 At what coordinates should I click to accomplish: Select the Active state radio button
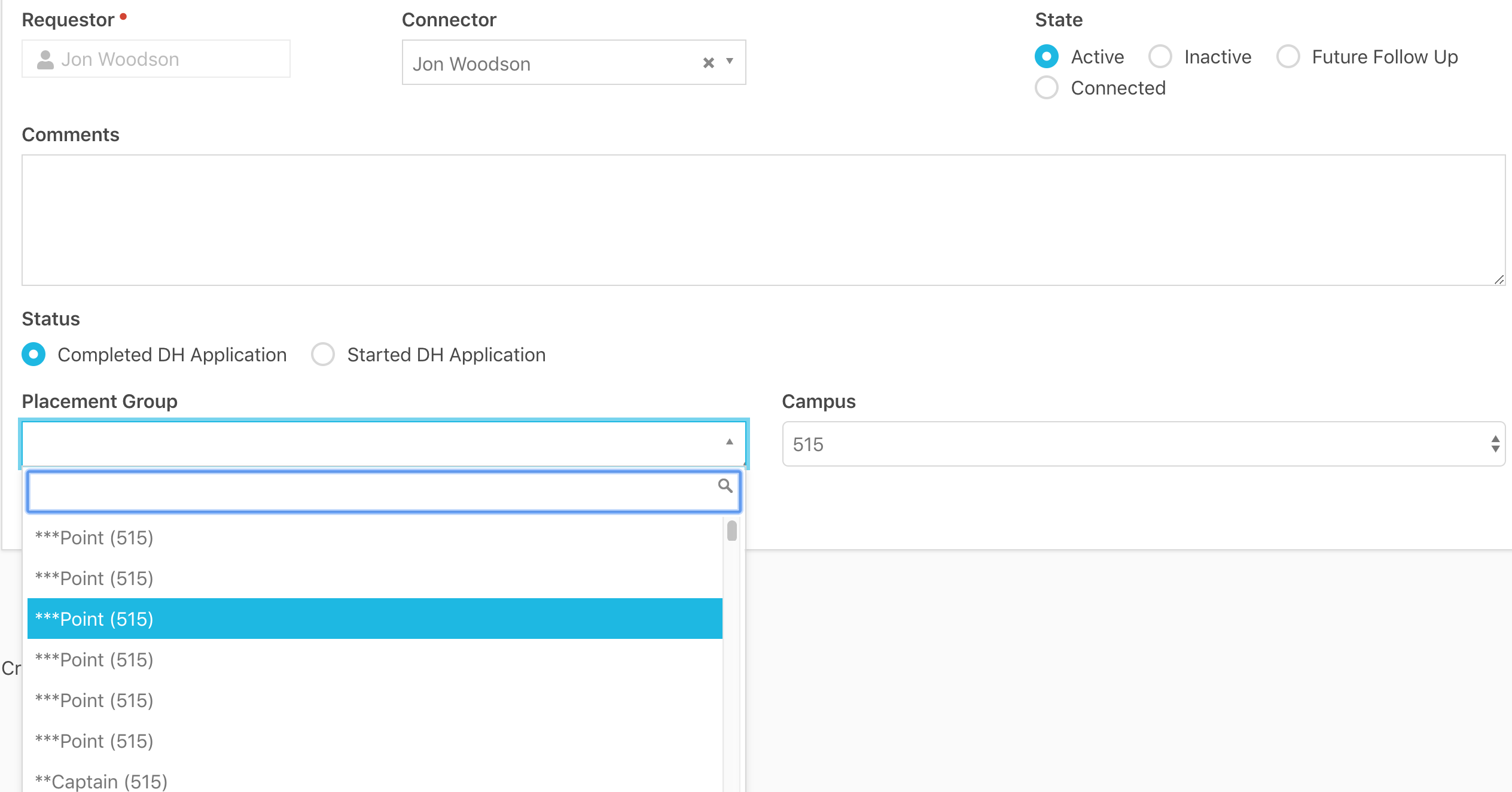[x=1047, y=57]
